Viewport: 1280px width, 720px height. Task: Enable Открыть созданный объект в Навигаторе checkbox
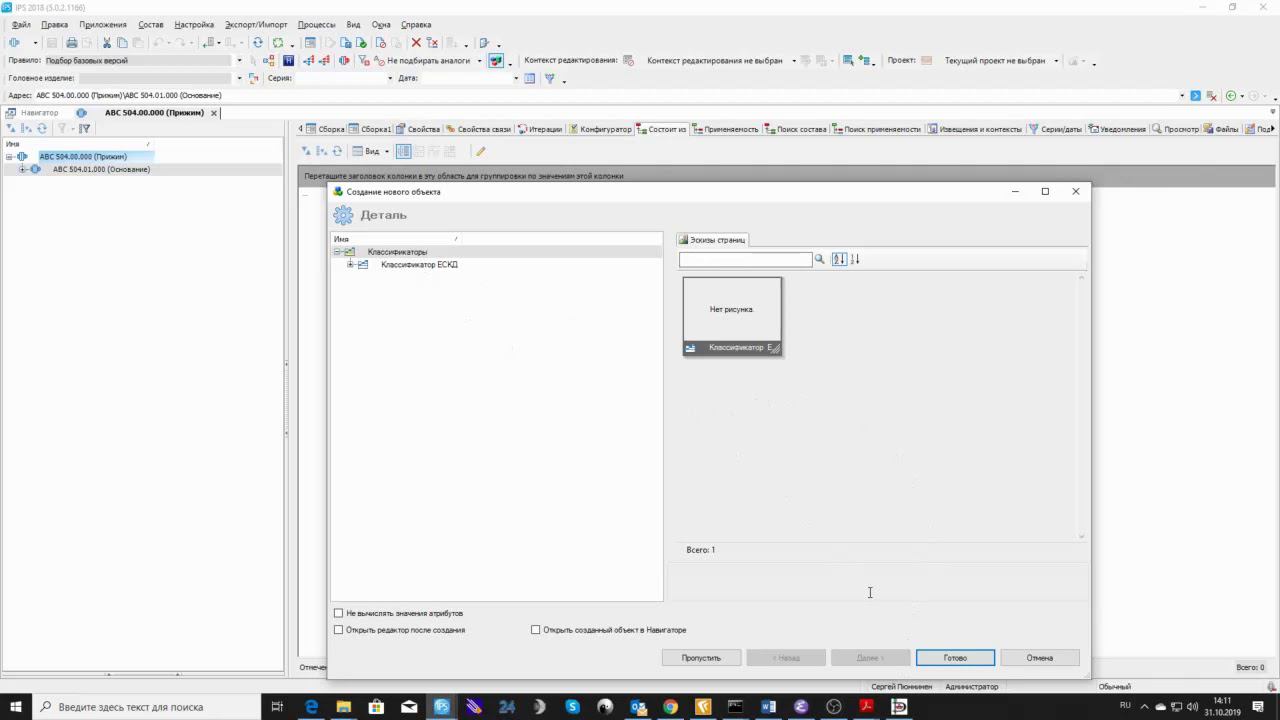pos(536,630)
